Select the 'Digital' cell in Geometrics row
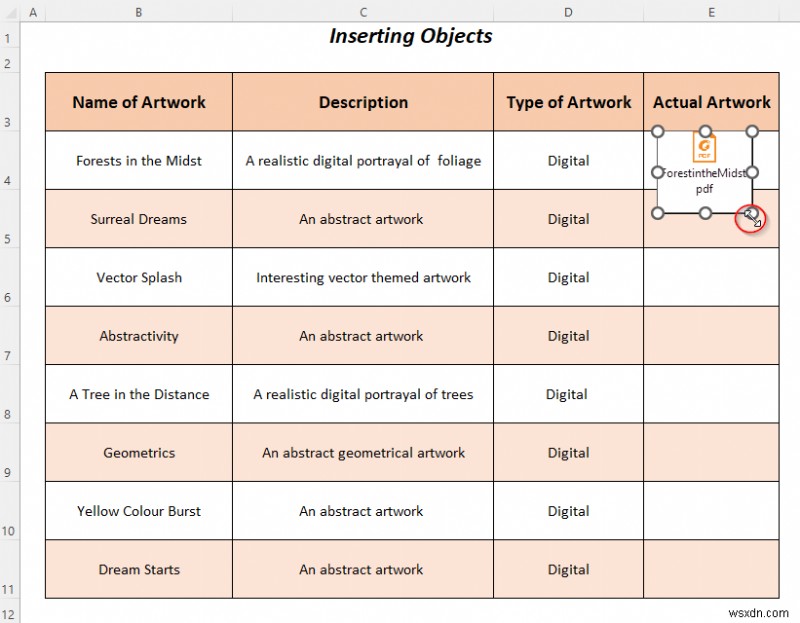800x623 pixels. coord(568,452)
